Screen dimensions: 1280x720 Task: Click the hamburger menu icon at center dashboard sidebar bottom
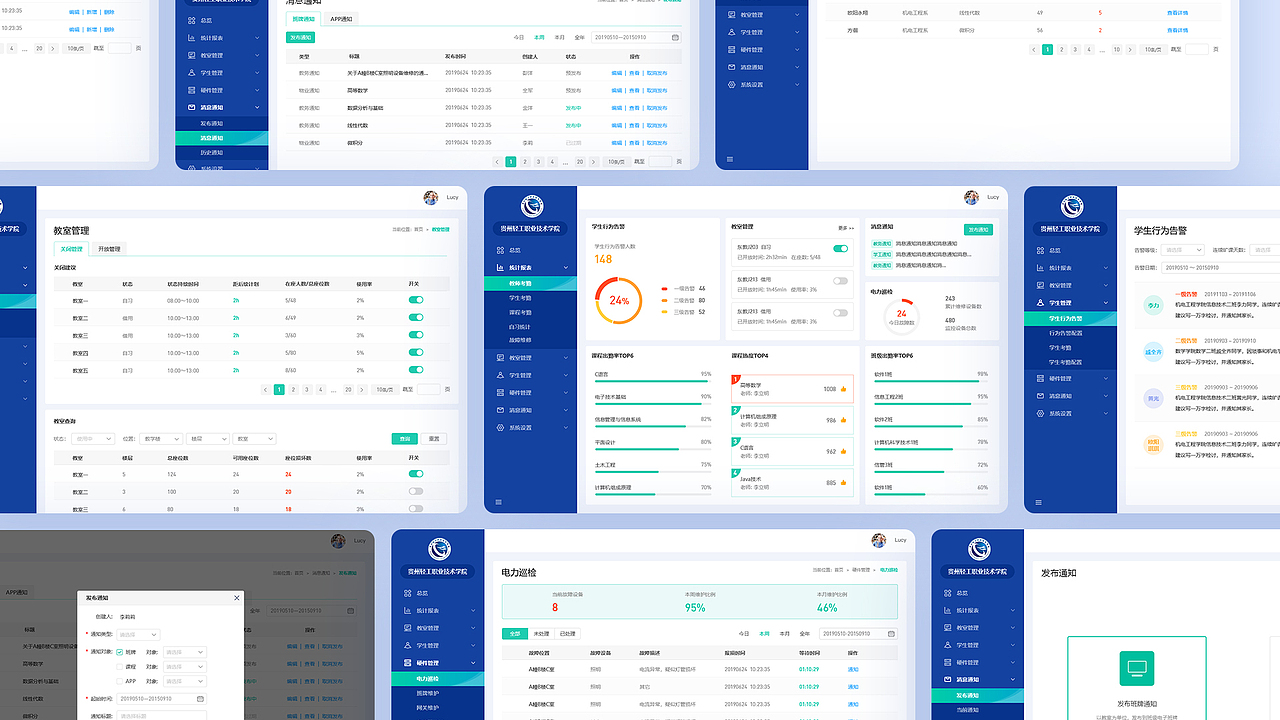point(500,502)
